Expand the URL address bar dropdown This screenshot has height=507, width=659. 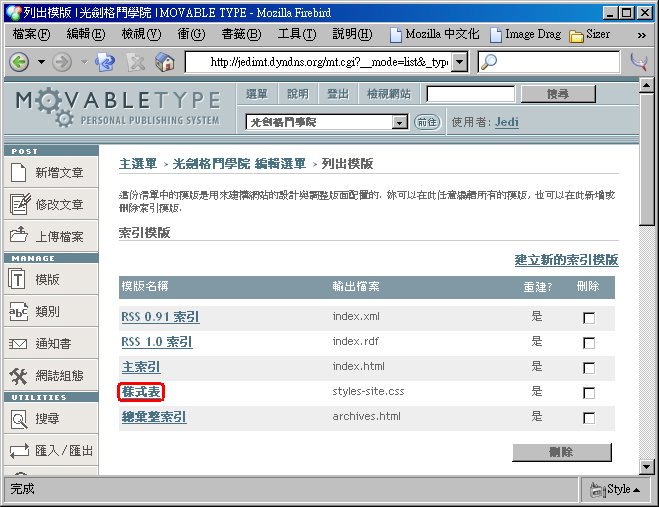(460, 62)
